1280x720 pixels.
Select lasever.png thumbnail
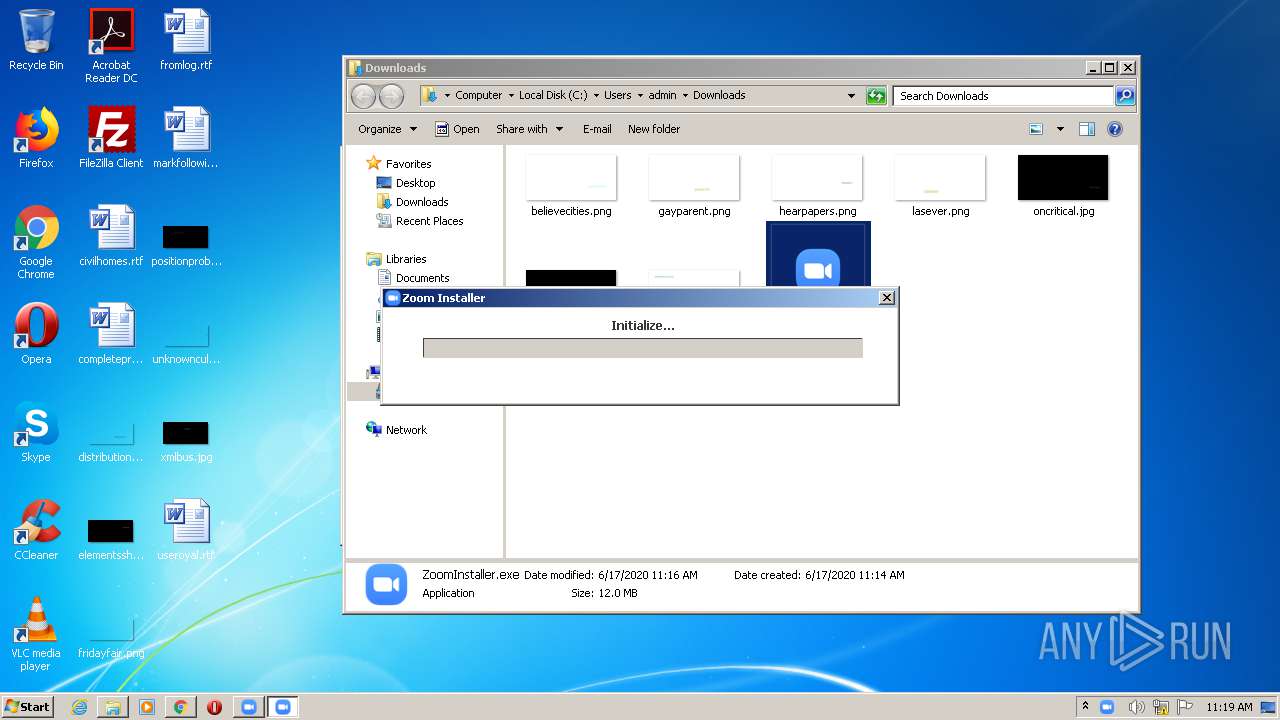[x=940, y=186]
